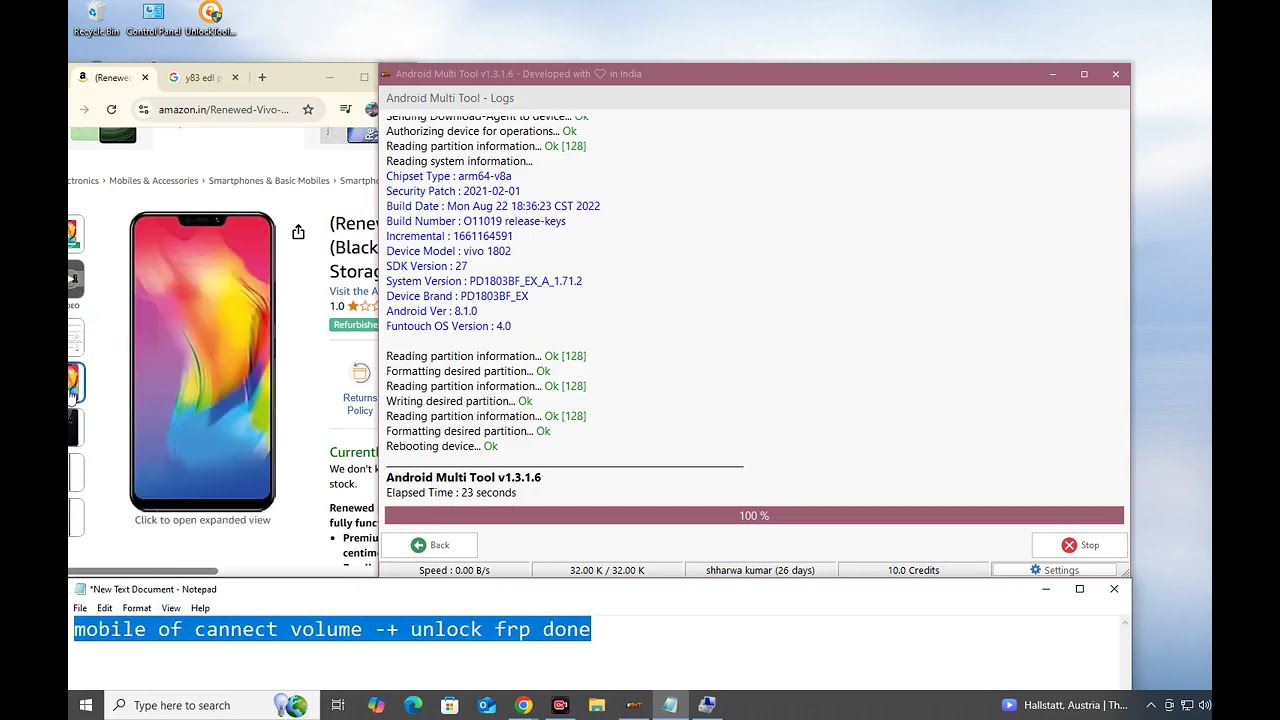Image resolution: width=1280 pixels, height=720 pixels.
Task: Click the volume icon in the system tray
Action: pyautogui.click(x=1206, y=705)
